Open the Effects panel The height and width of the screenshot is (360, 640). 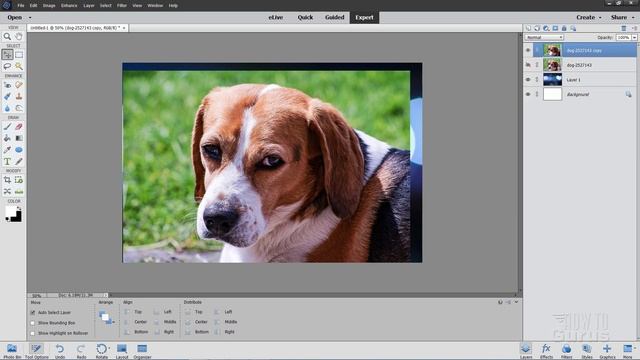546,351
